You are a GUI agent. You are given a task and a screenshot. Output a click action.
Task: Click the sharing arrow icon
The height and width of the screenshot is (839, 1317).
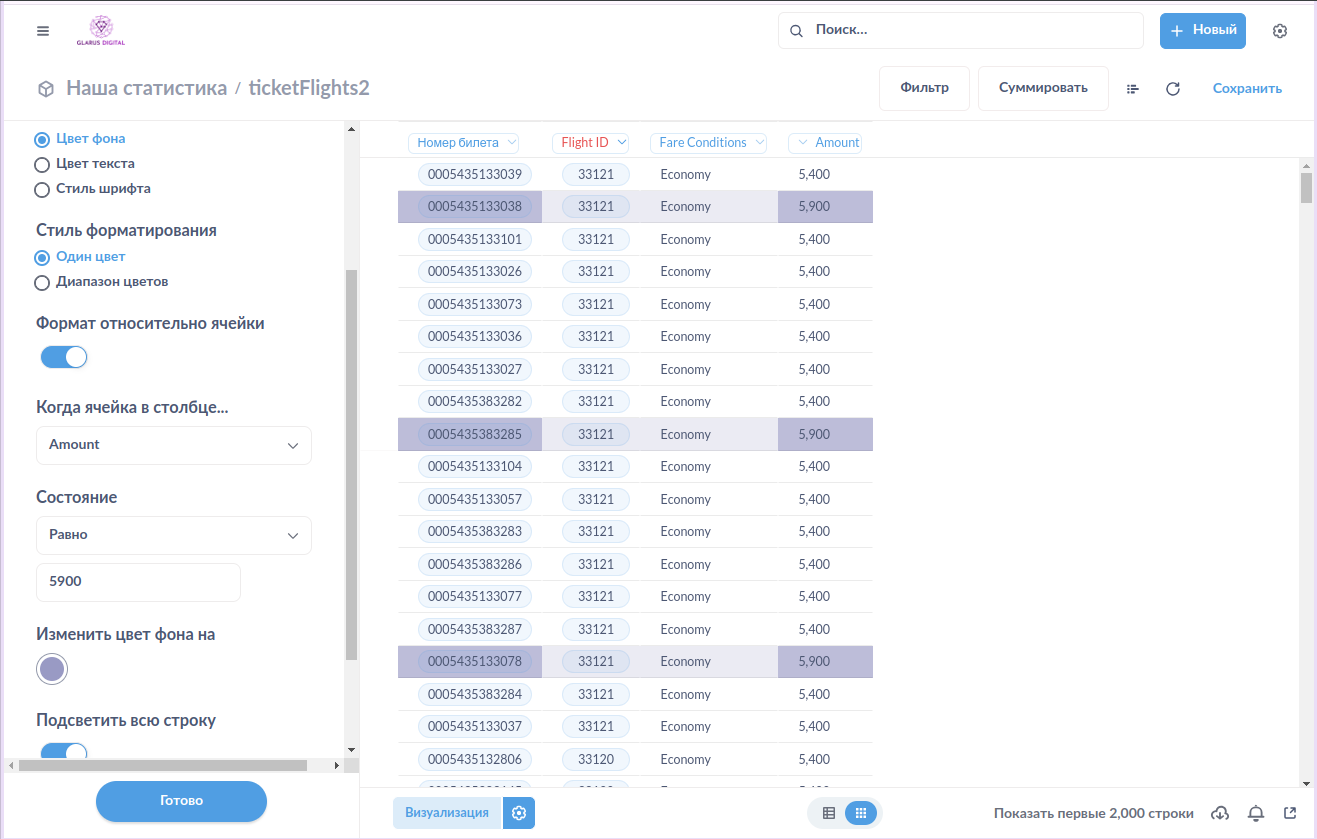tap(1290, 813)
